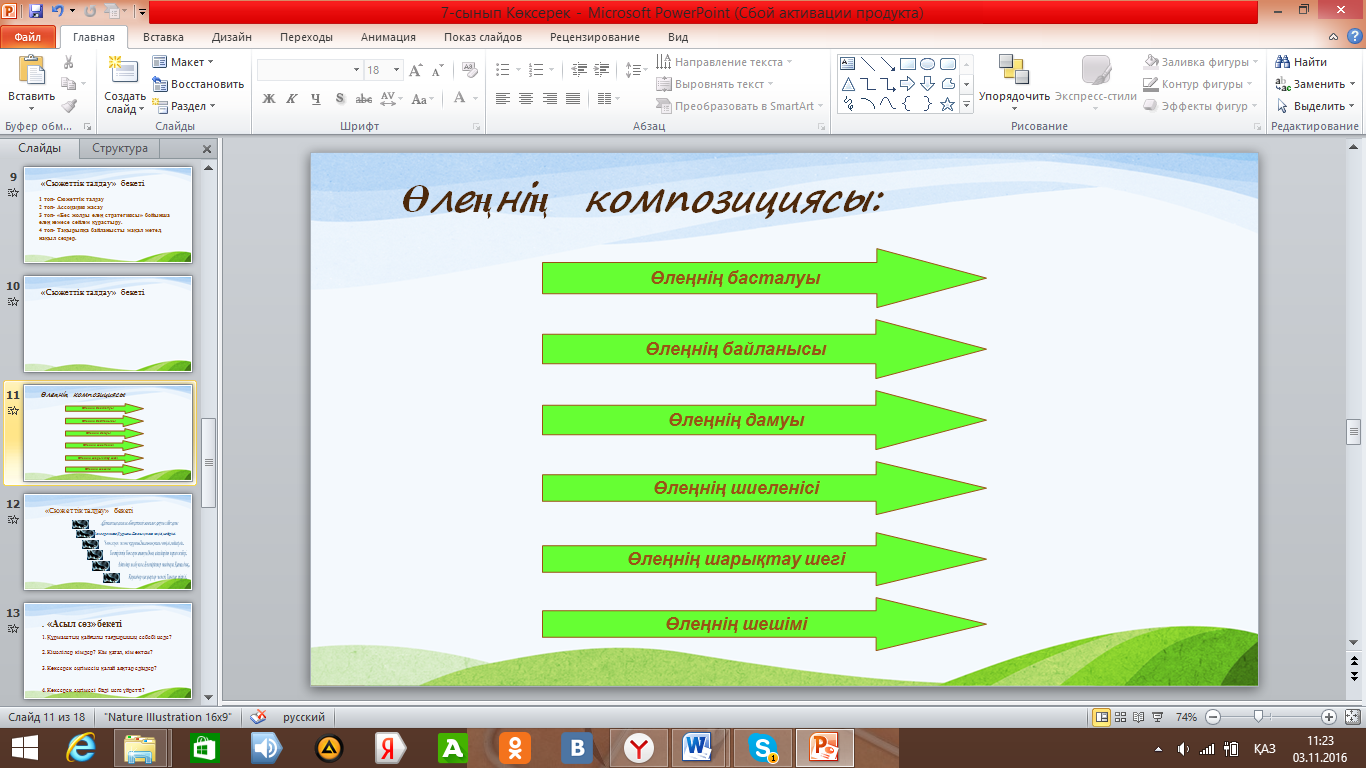Select the Өлеңнің дамуы arrow shape

tap(764, 420)
